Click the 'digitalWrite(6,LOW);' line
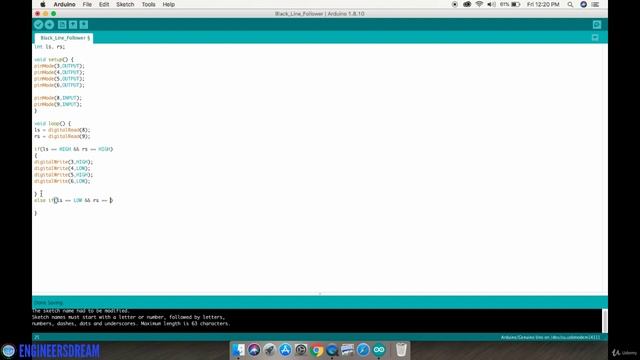The height and width of the screenshot is (360, 640). (x=62, y=181)
